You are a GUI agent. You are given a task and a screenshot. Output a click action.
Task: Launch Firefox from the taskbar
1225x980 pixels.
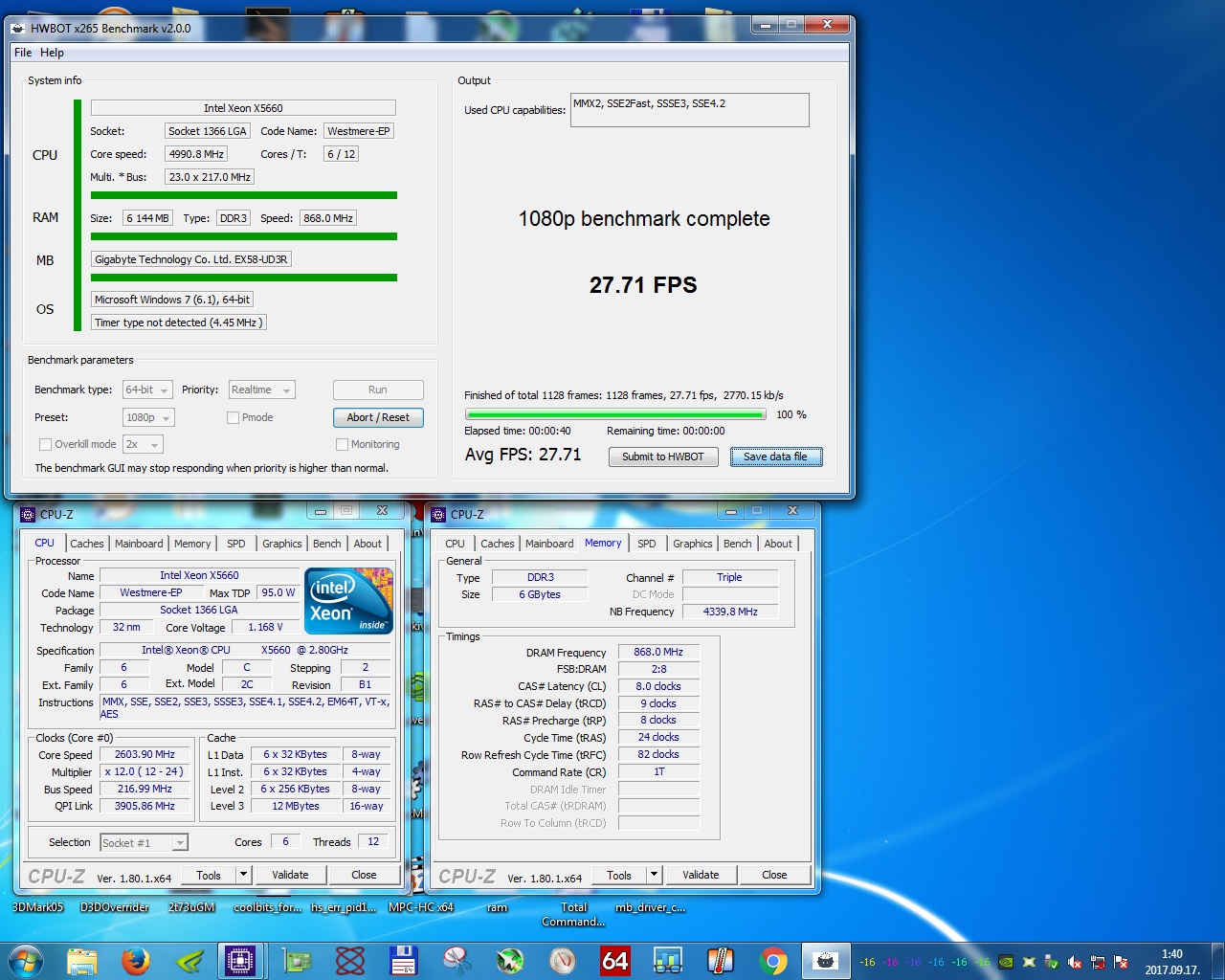136,960
